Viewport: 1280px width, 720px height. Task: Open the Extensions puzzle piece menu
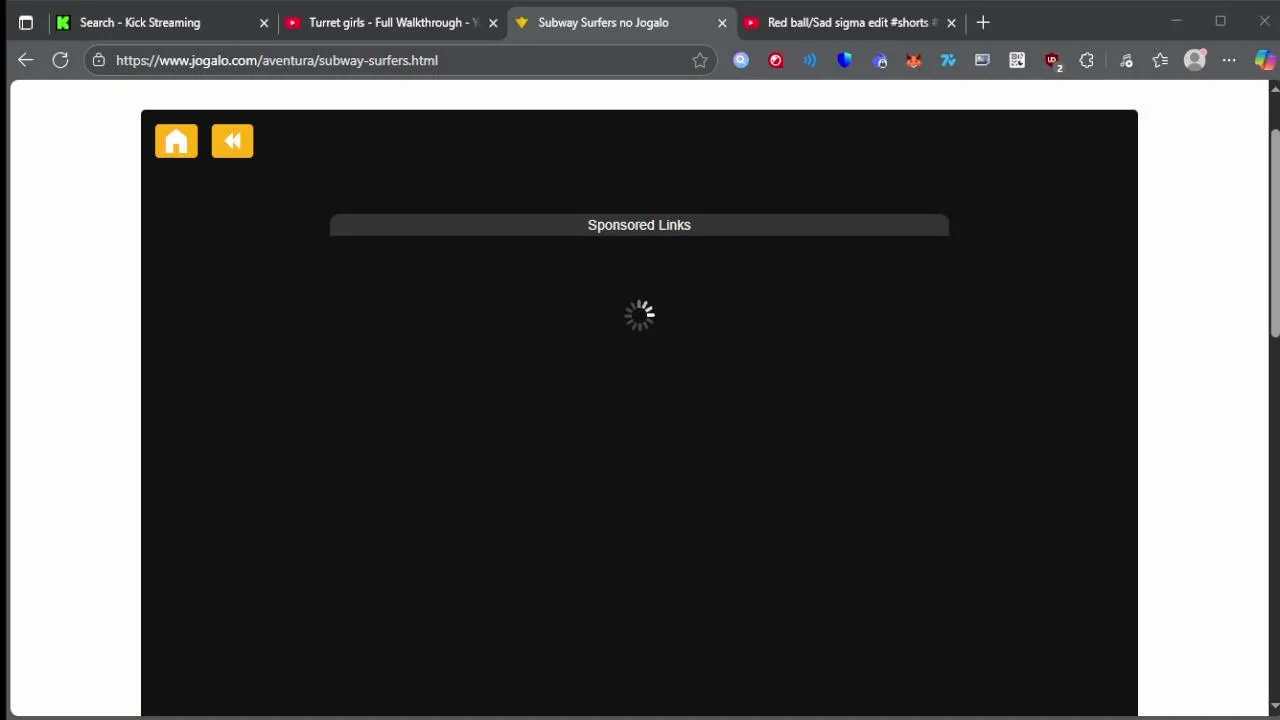1086,60
